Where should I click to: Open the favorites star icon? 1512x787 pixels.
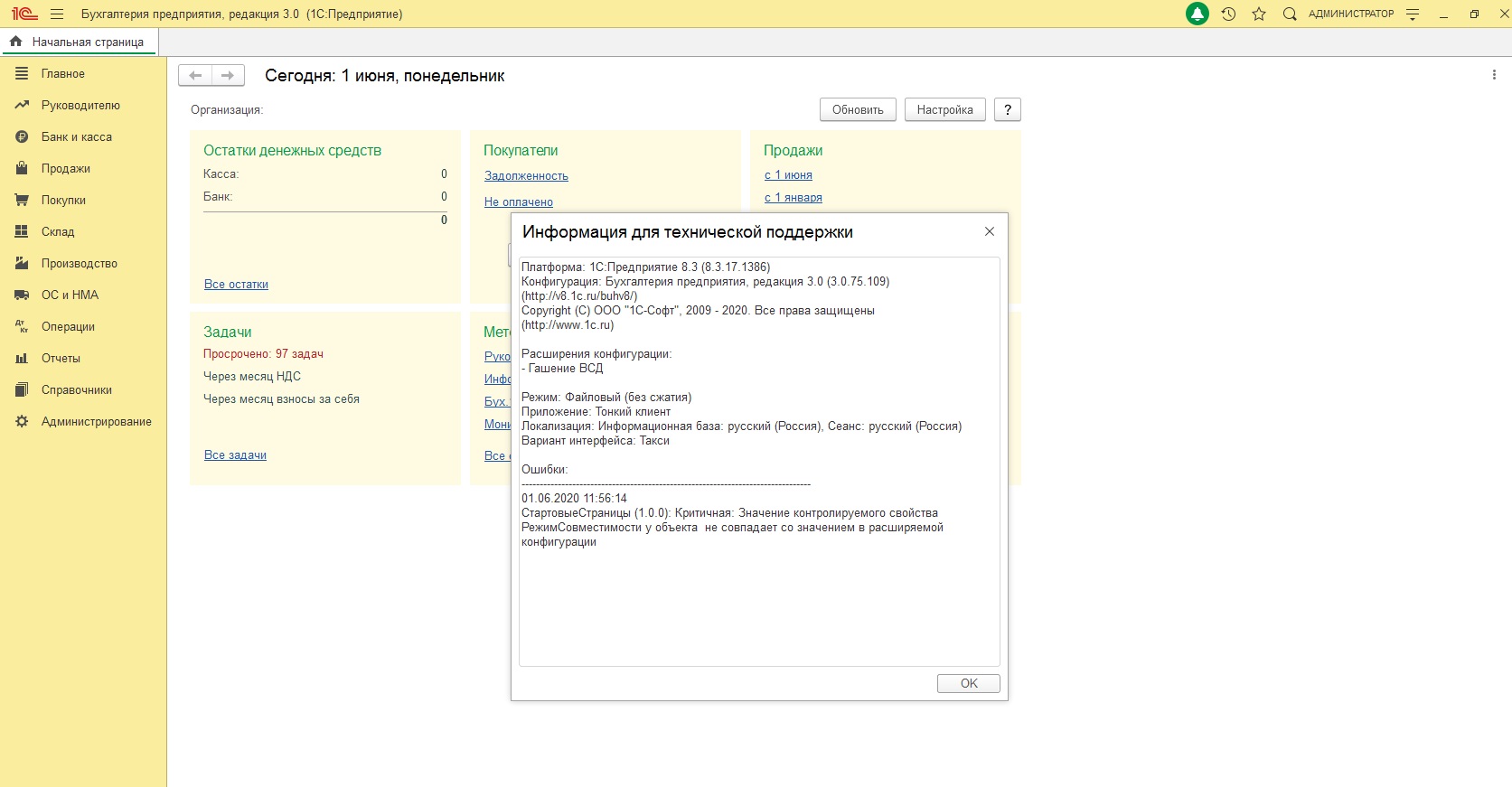1259,14
